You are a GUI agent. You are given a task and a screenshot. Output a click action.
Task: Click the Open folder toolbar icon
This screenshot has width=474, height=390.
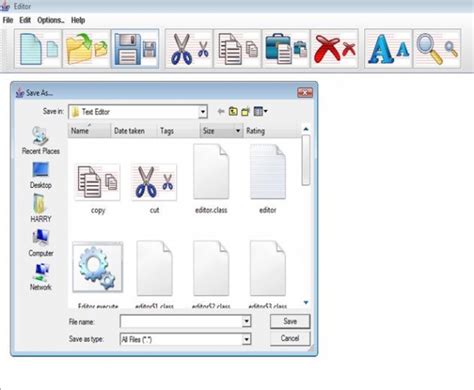(x=87, y=49)
